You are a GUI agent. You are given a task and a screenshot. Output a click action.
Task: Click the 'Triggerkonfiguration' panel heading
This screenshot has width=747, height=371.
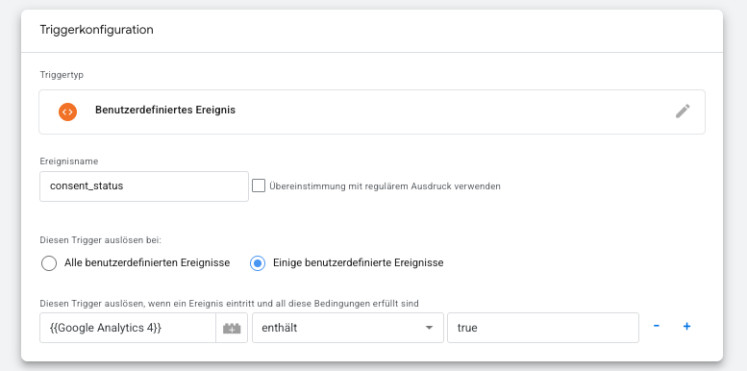97,30
